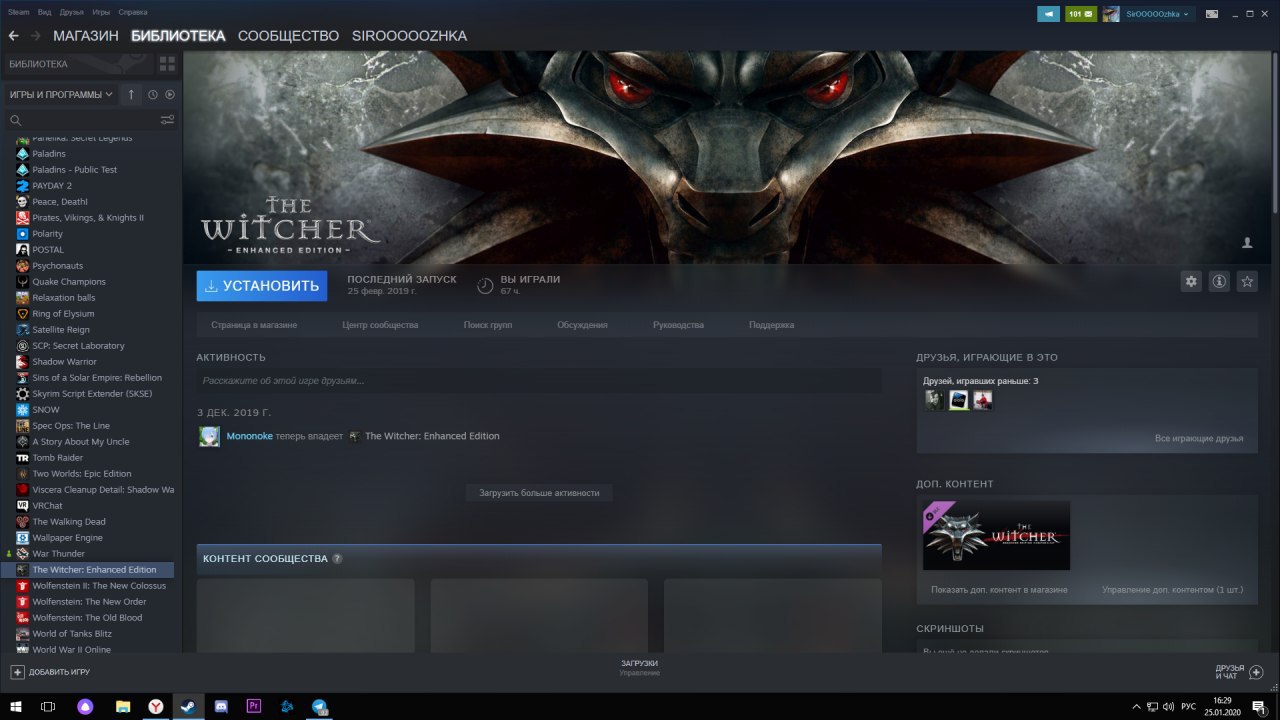Open the Вид menu
1280x720 pixels.
click(x=45, y=12)
